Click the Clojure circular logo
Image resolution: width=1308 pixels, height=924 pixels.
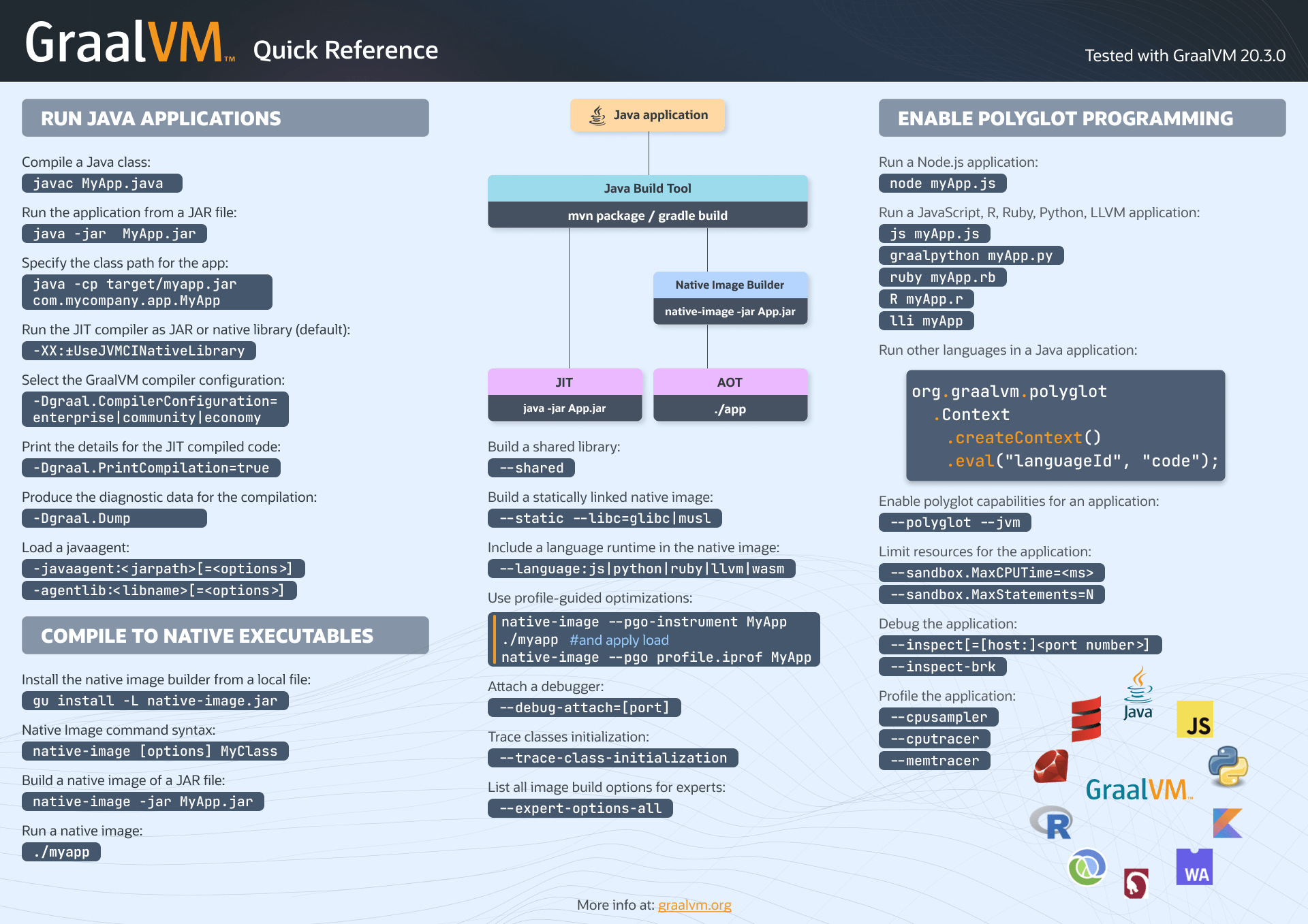[1087, 867]
